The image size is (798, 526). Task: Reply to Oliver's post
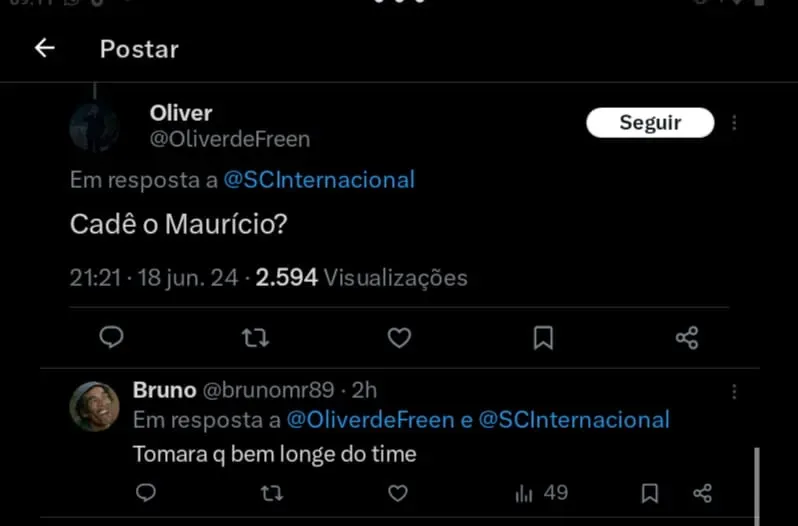tap(112, 338)
